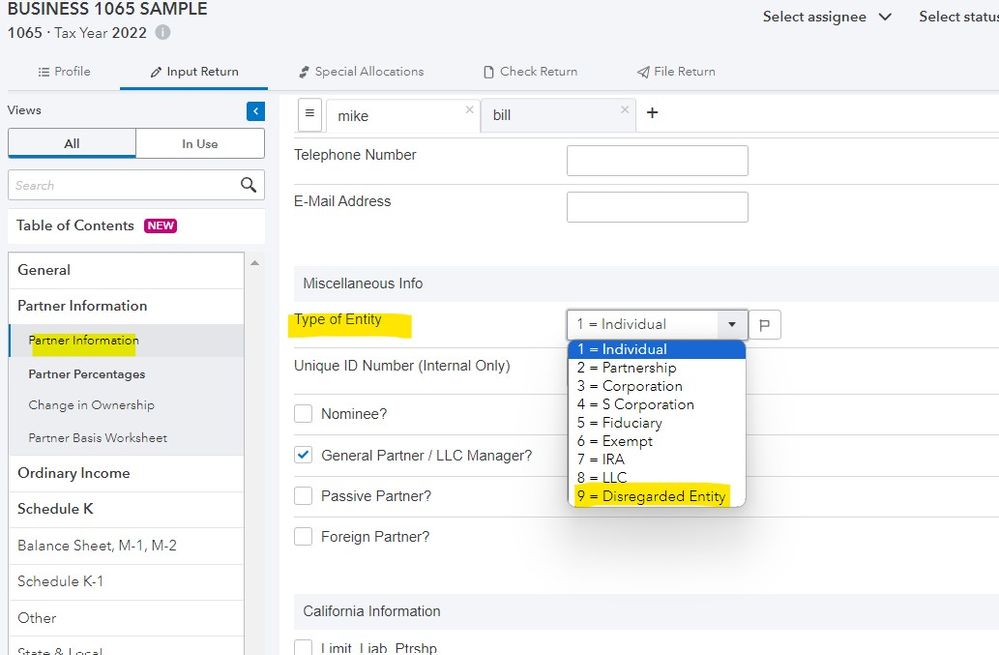The image size is (999, 655).
Task: Add a new partner with the plus icon
Action: [x=652, y=113]
